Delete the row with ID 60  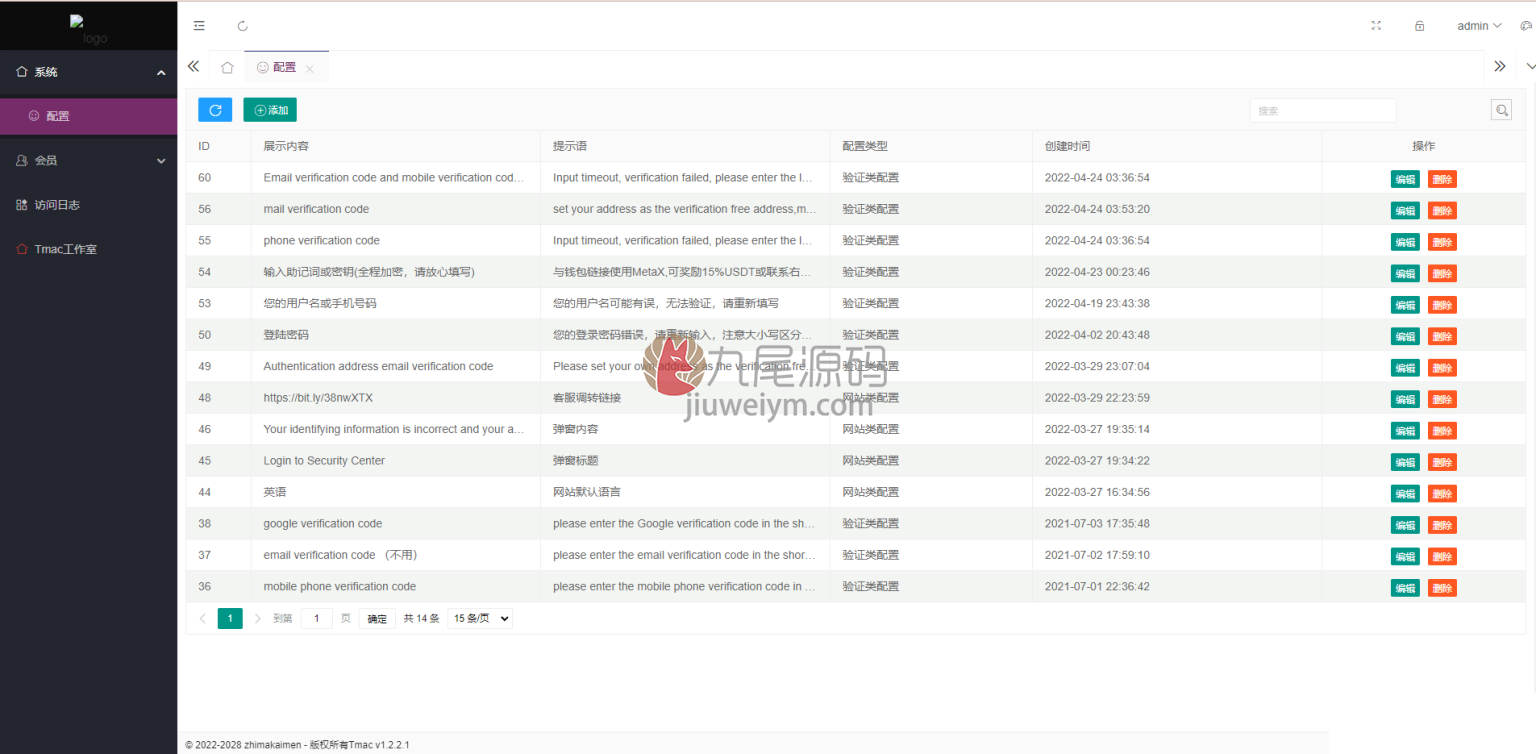click(x=1442, y=179)
